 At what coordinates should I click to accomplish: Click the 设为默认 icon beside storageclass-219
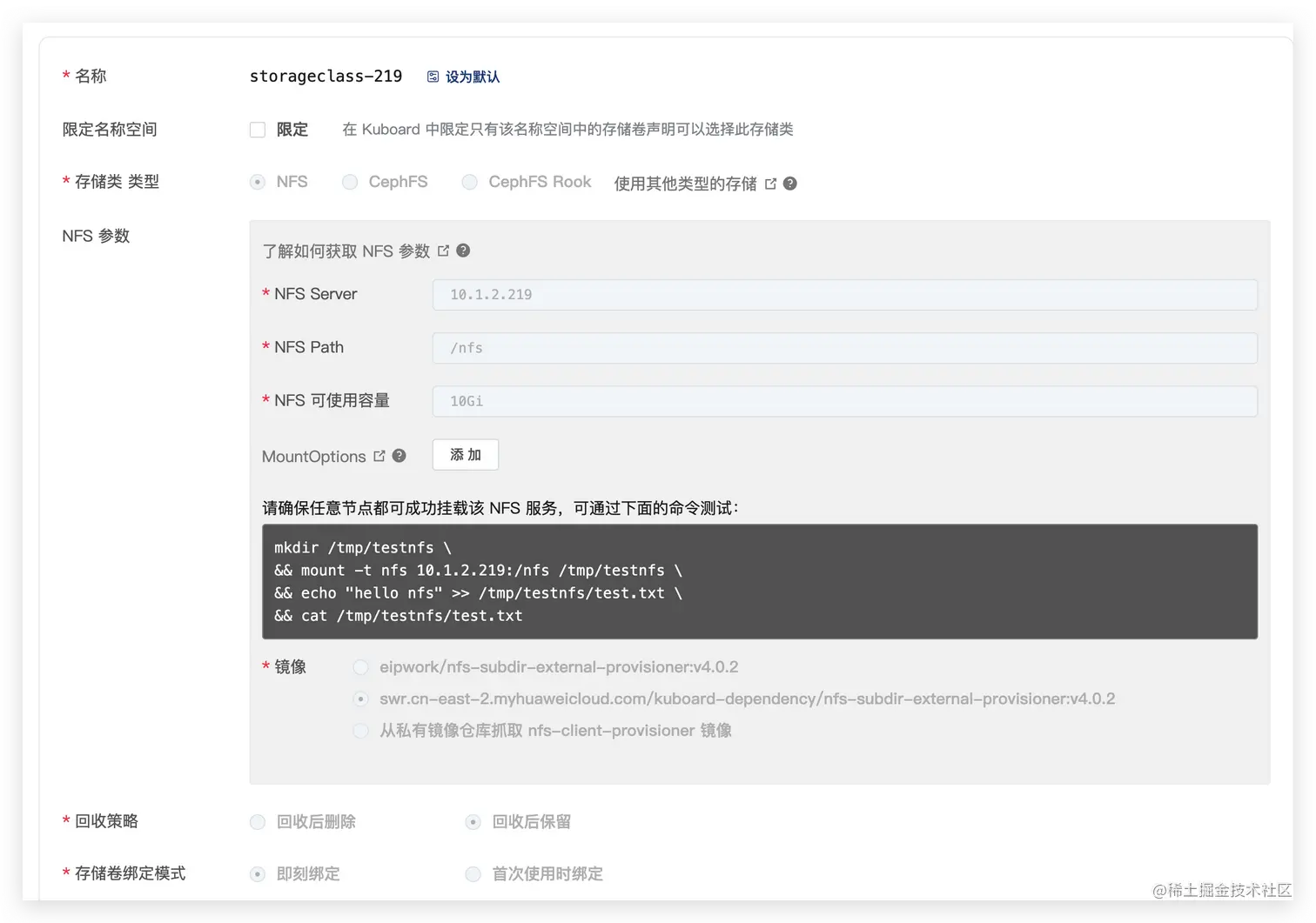point(433,77)
